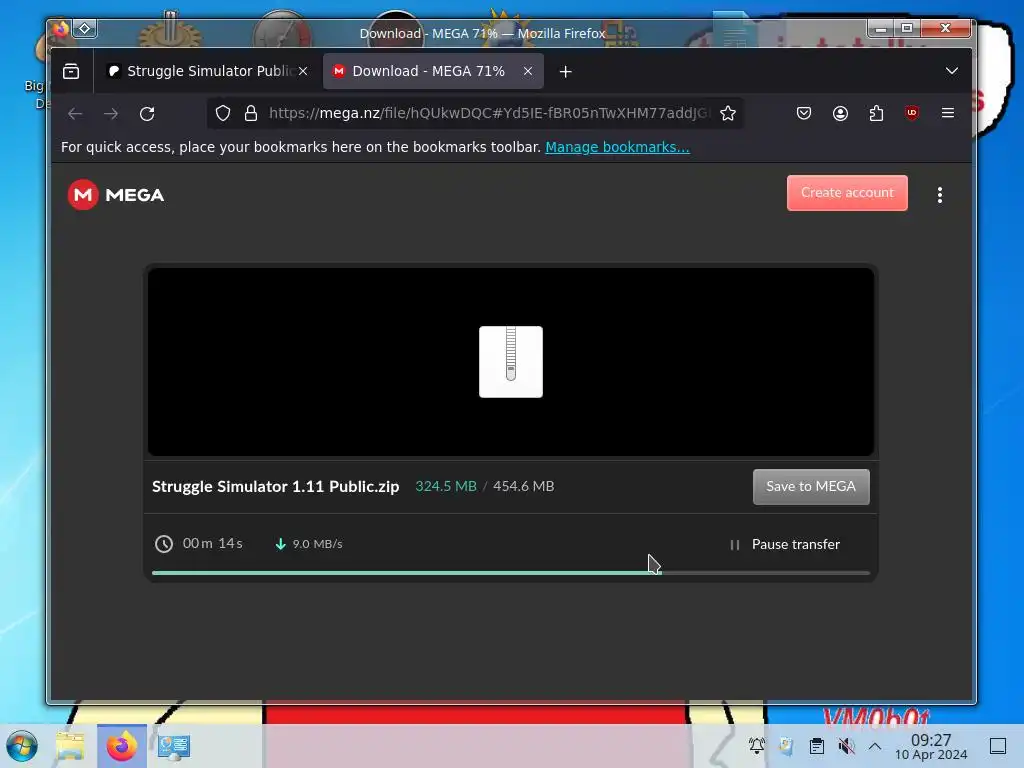The height and width of the screenshot is (768, 1024).
Task: Open the window menu Firefox icon in title bar
Action: point(60,29)
